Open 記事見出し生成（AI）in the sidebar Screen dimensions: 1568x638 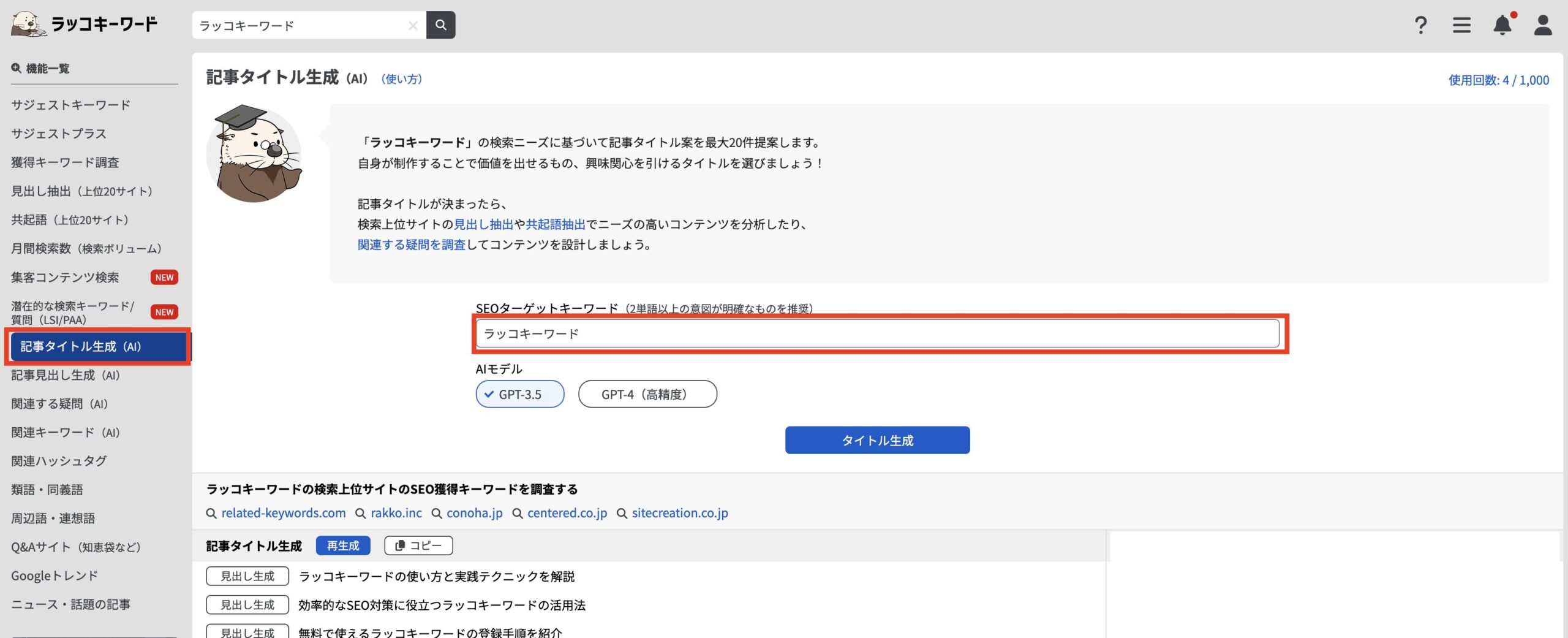(x=66, y=375)
